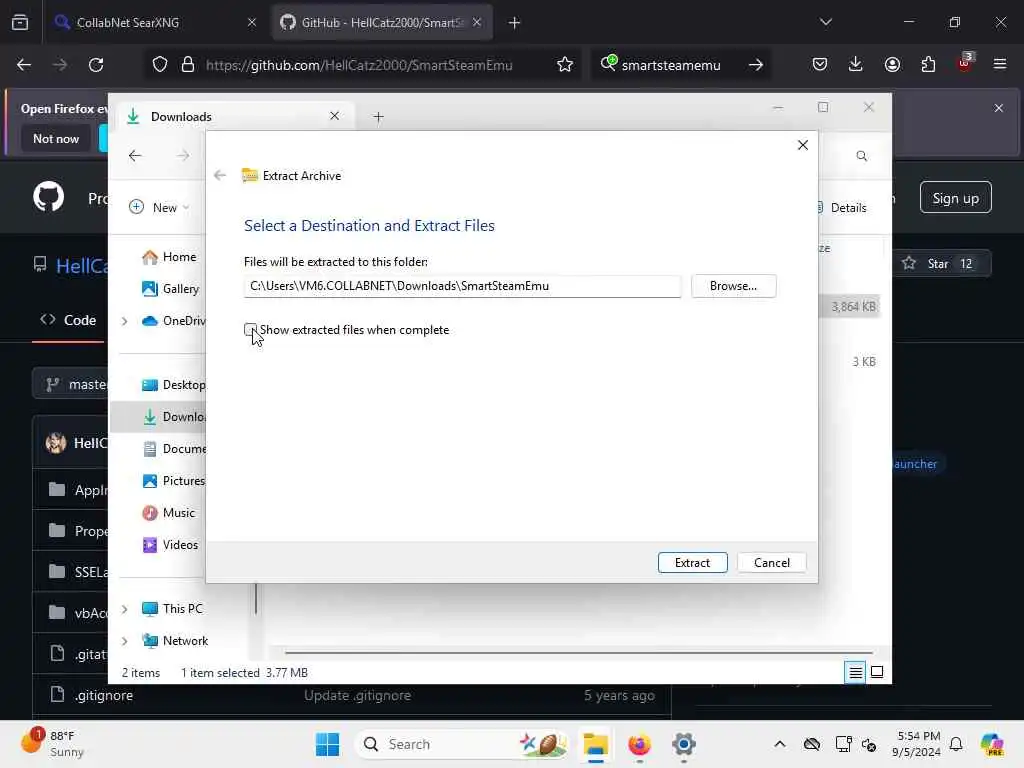Open a new Firefox tab
This screenshot has width=1024, height=768.
click(x=514, y=23)
